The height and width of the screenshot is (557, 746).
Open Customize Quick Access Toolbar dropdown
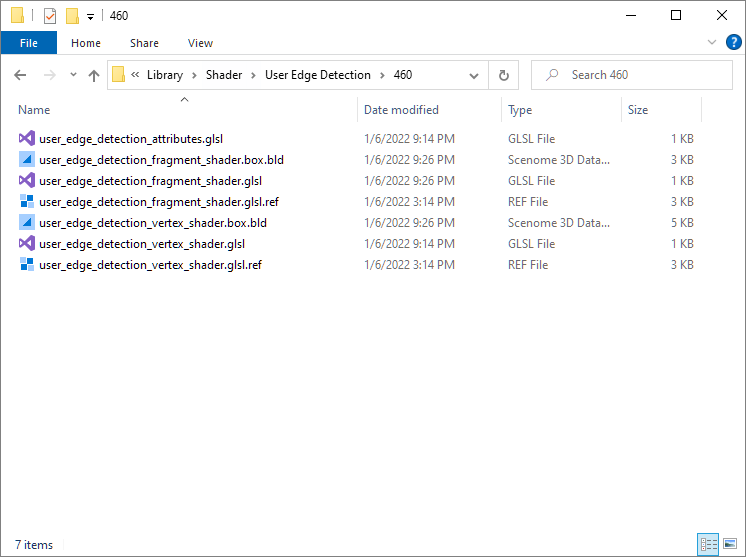[x=90, y=17]
